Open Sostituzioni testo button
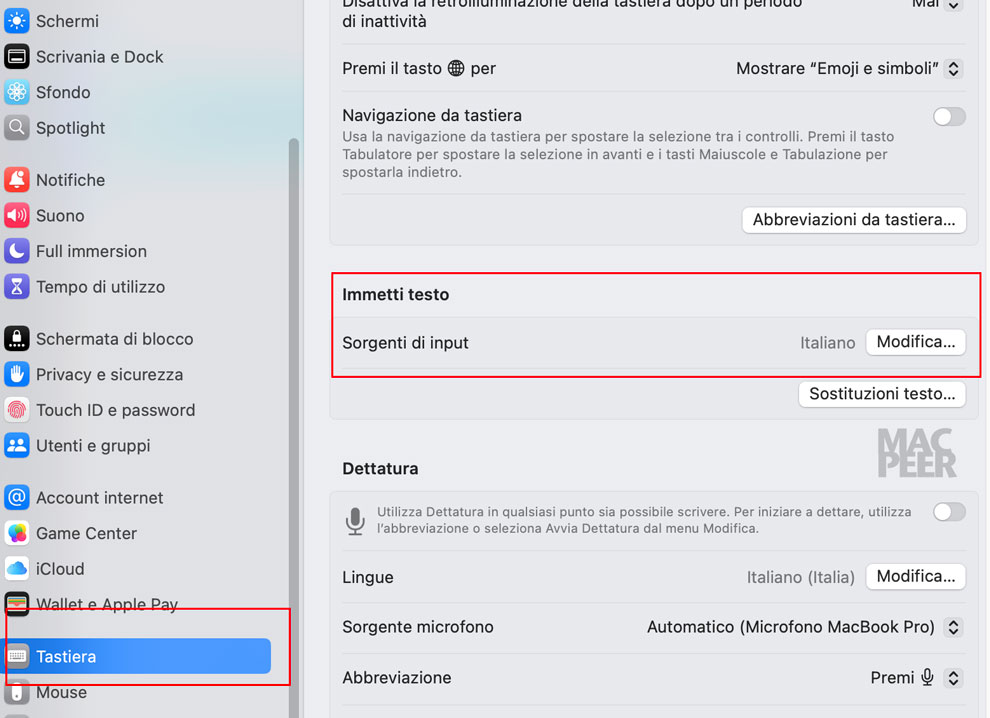 [x=882, y=394]
